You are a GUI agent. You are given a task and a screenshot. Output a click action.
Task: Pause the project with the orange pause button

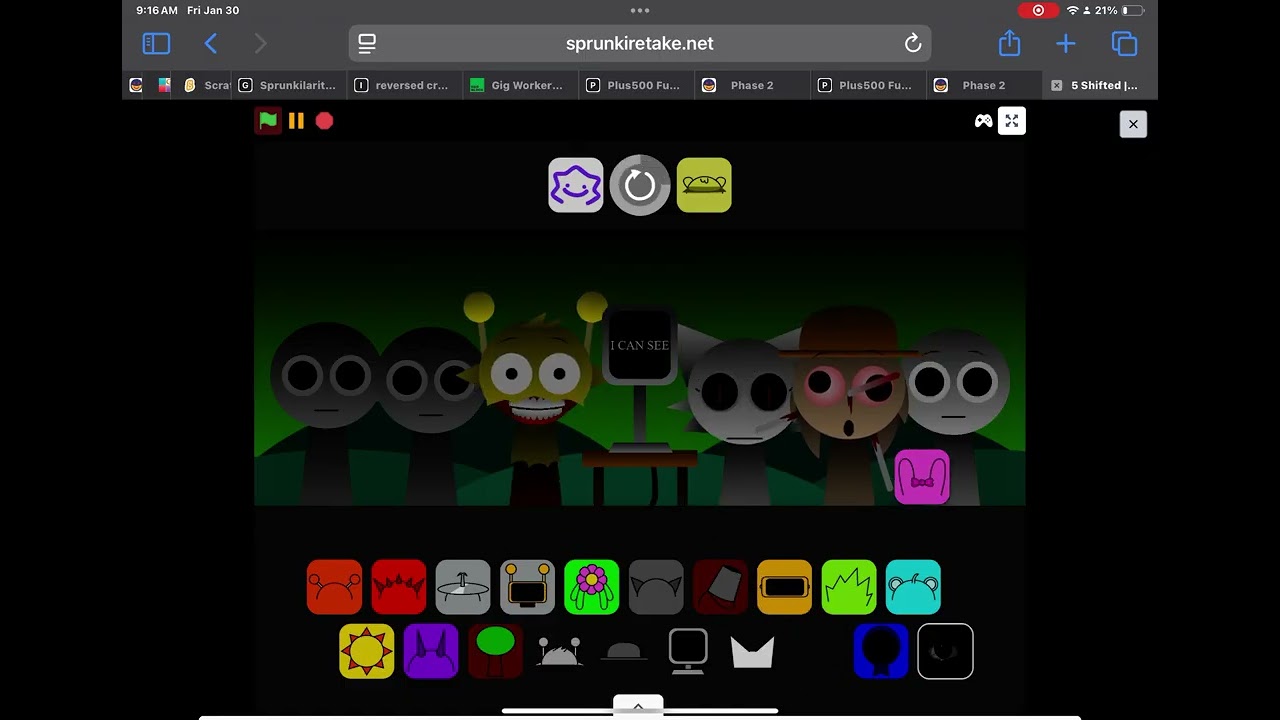(296, 121)
